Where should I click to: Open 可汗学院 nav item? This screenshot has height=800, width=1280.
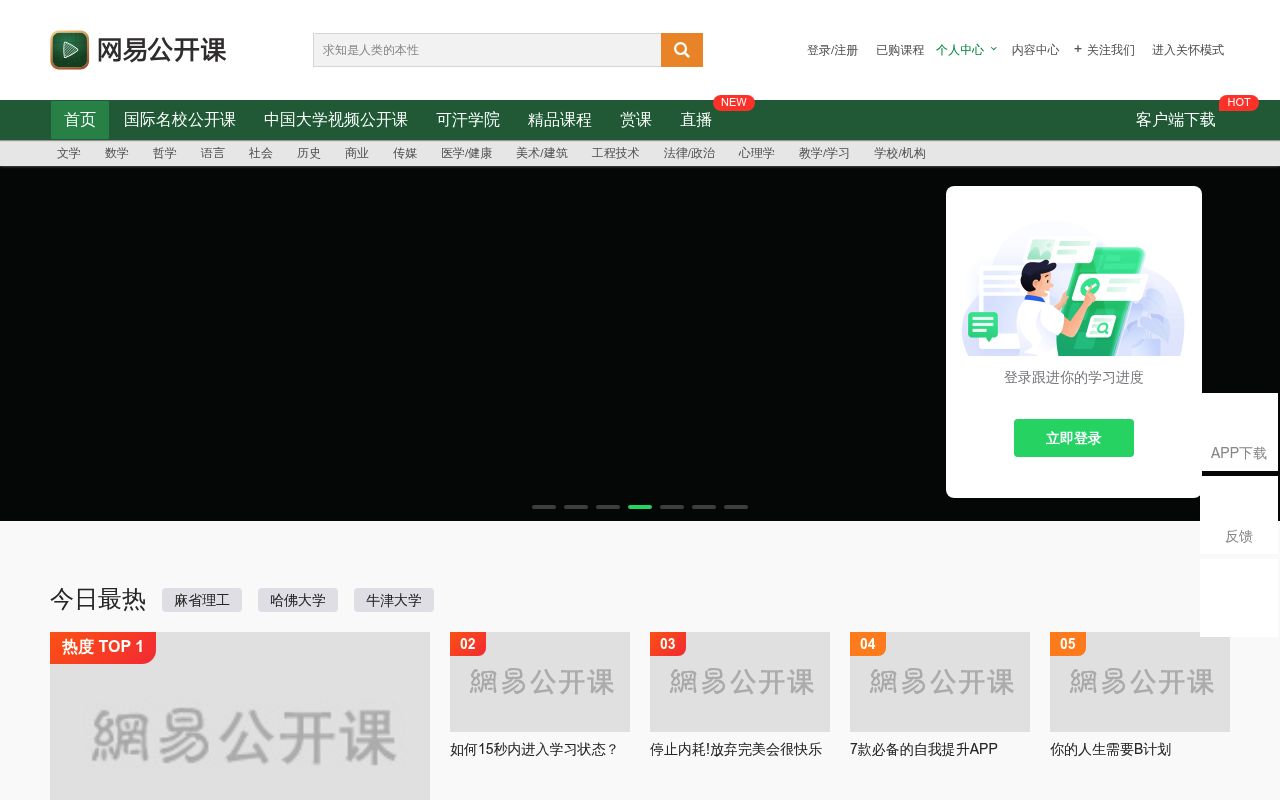[x=468, y=120]
